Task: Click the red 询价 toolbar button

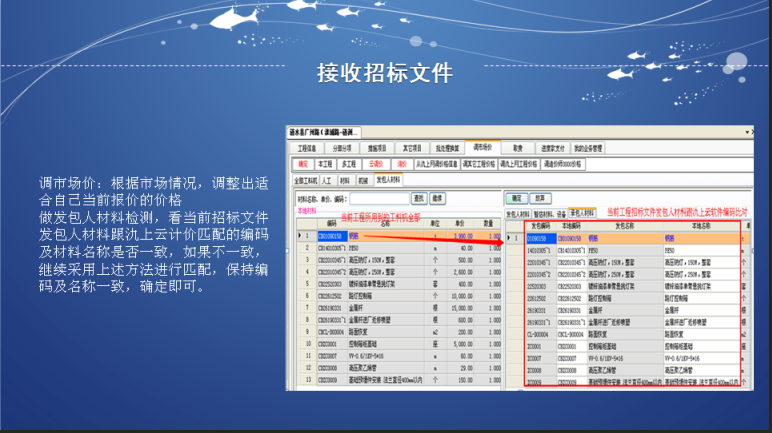Action: click(402, 164)
